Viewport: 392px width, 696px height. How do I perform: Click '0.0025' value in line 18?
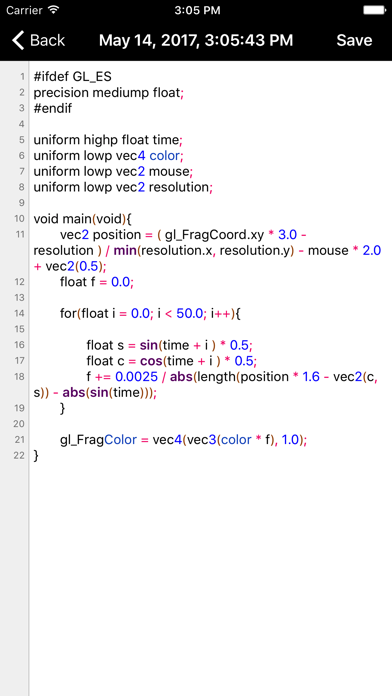(136, 377)
